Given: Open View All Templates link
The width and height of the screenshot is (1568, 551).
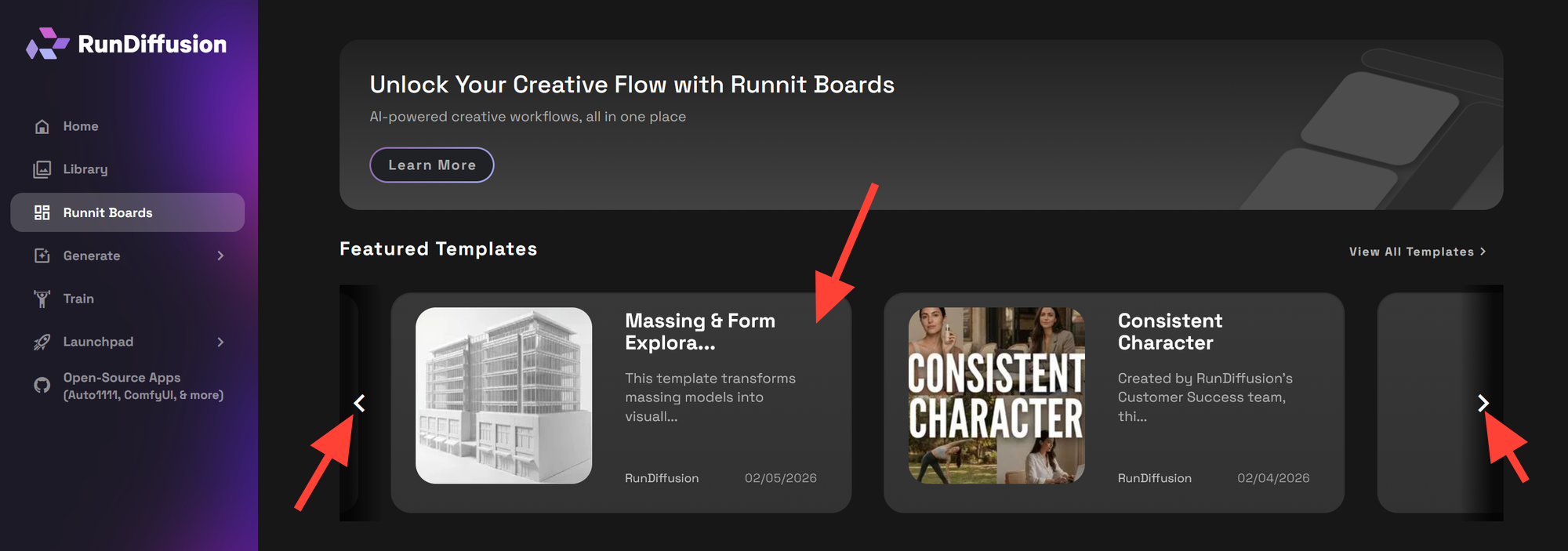Looking at the screenshot, I should (x=1417, y=252).
